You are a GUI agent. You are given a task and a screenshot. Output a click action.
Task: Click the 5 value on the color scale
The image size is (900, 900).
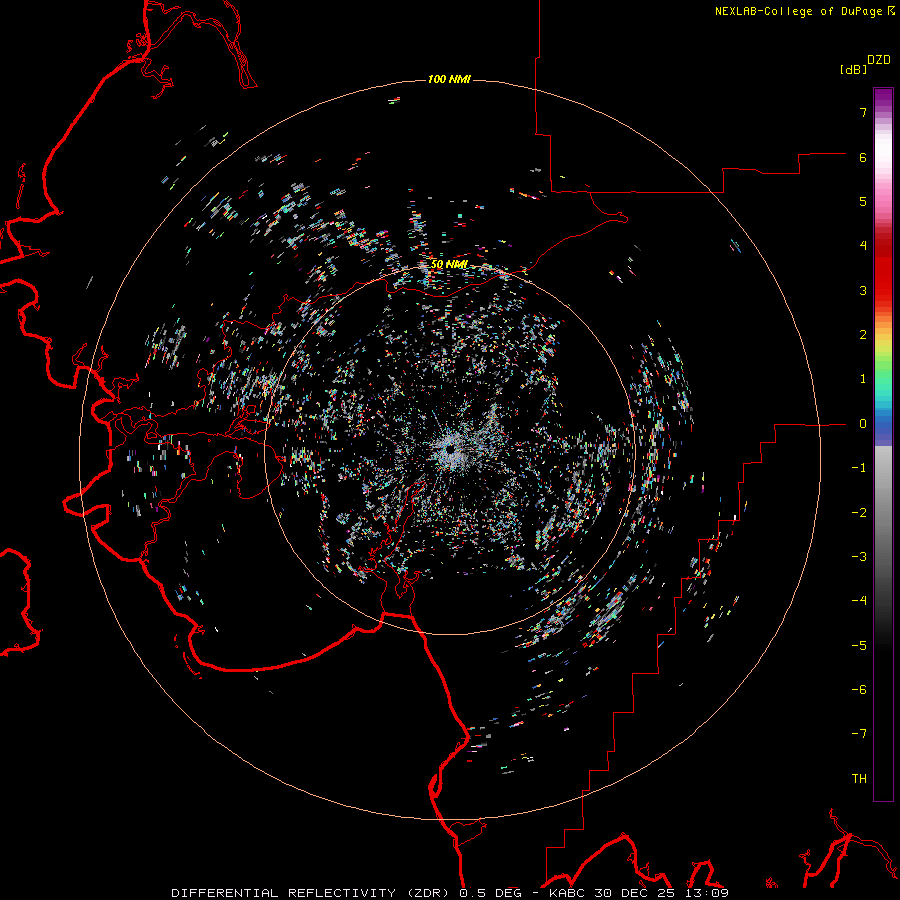click(863, 201)
